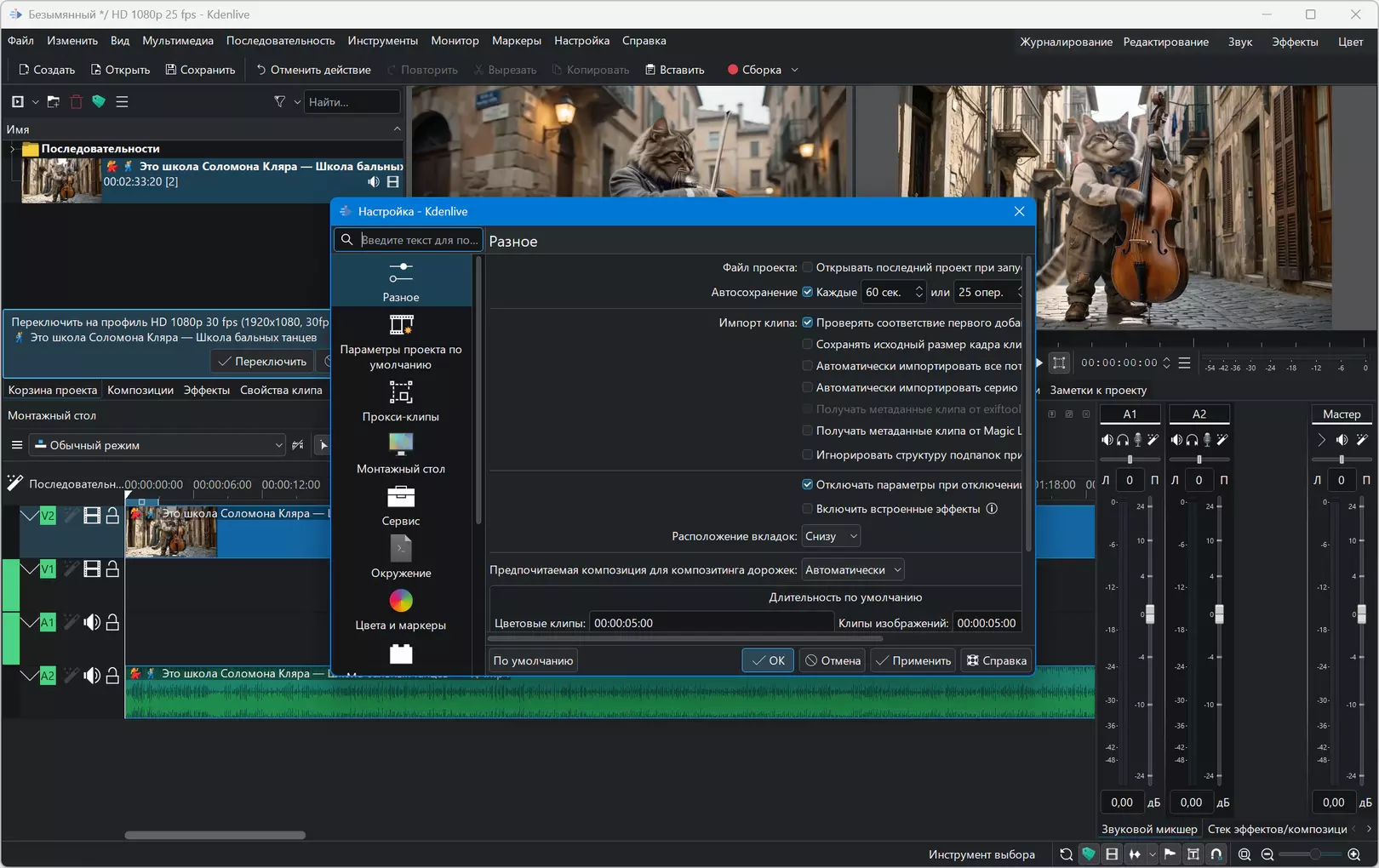
Task: Open the bin filter funnel icon
Action: click(x=280, y=102)
